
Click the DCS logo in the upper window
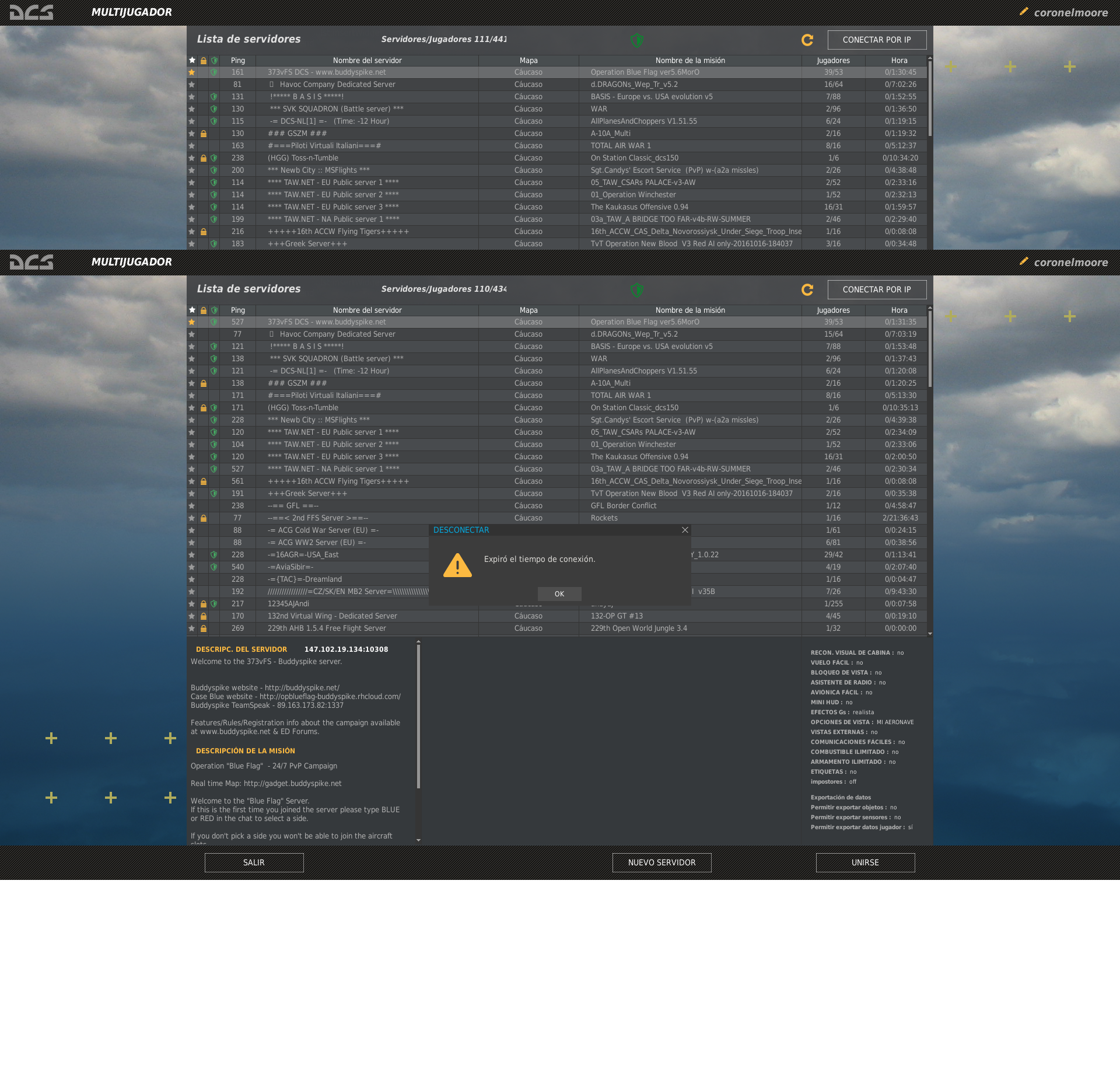click(32, 12)
